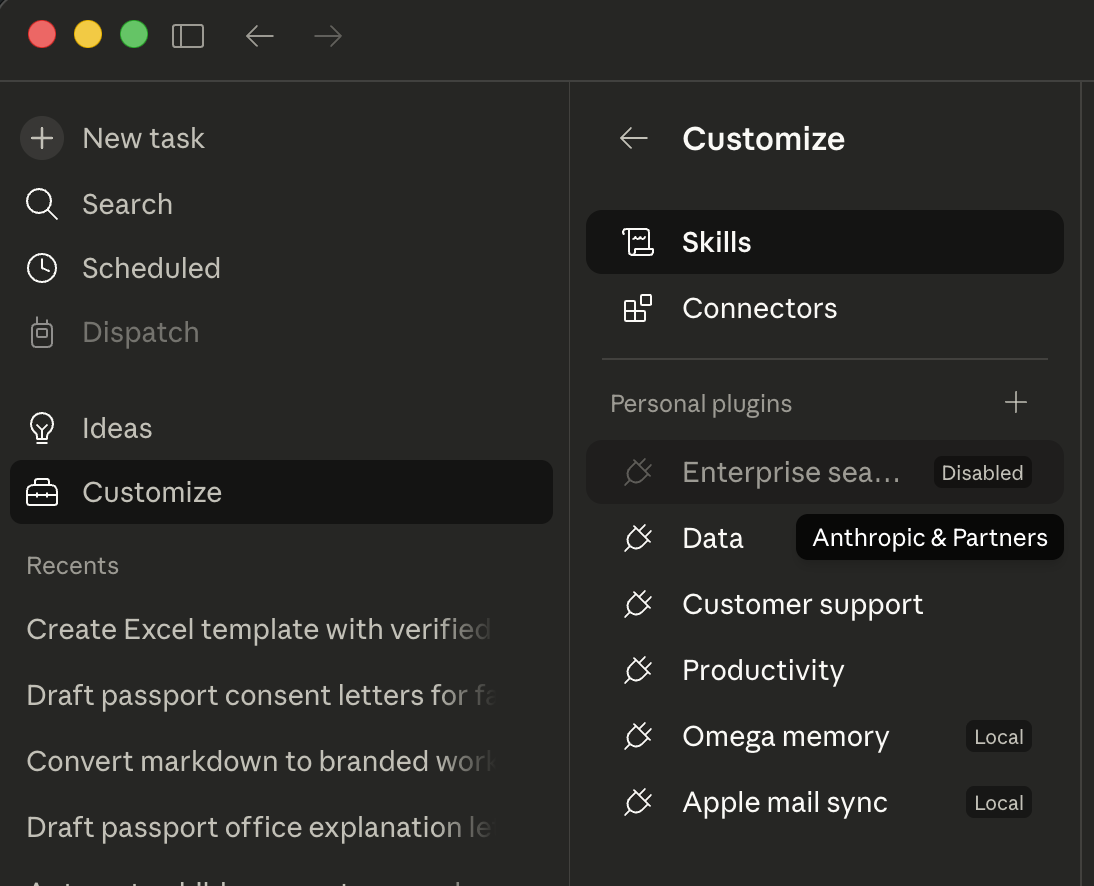Open Scheduled tasks in the sidebar
This screenshot has height=886, width=1094.
282,269
